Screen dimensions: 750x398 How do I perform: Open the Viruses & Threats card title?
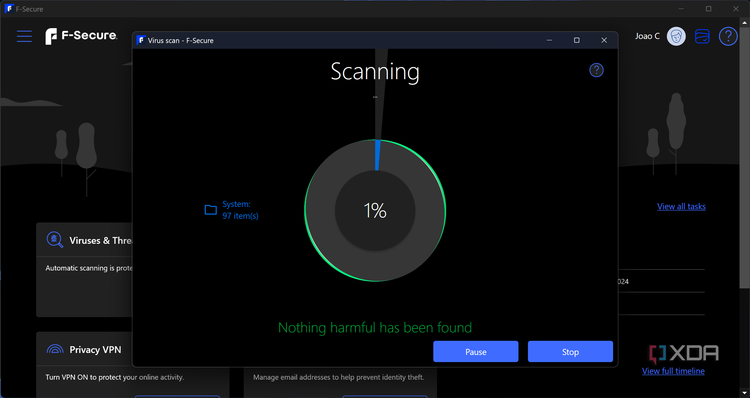(x=100, y=241)
